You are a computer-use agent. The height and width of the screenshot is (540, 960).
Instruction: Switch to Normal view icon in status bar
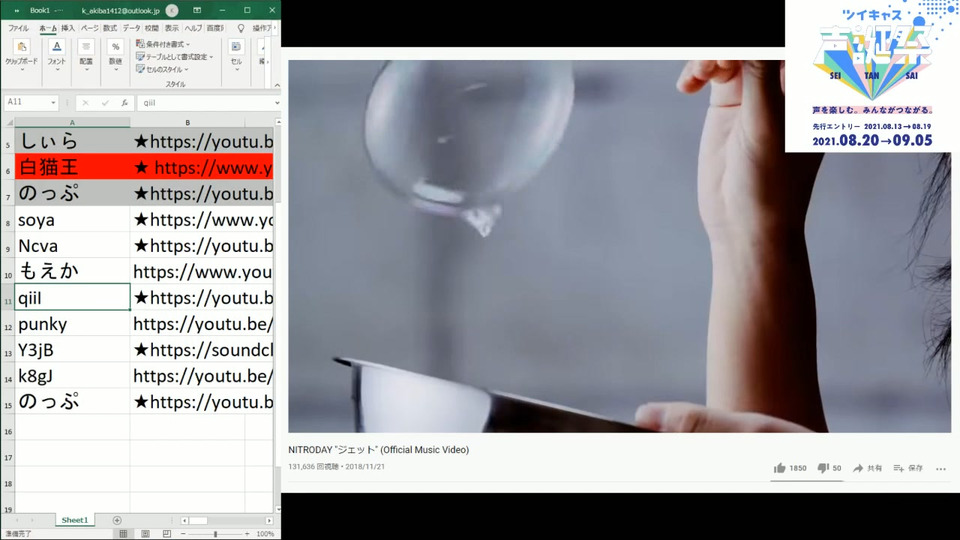(123, 534)
